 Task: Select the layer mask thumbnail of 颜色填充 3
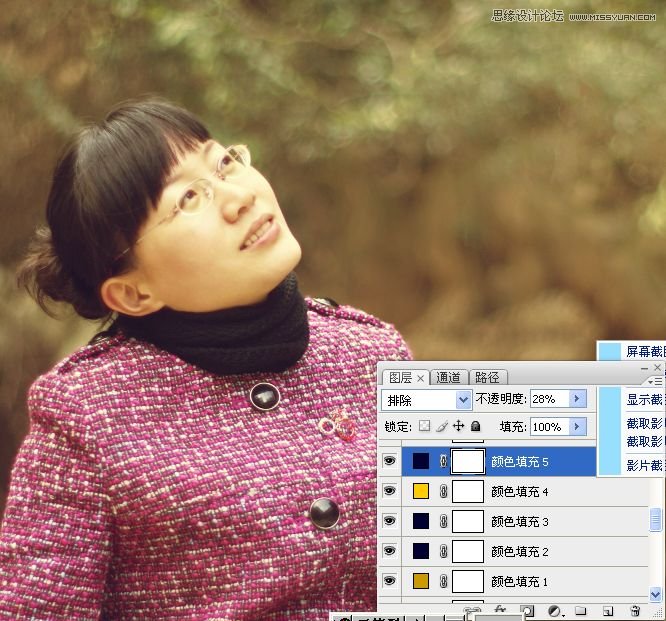click(x=468, y=521)
